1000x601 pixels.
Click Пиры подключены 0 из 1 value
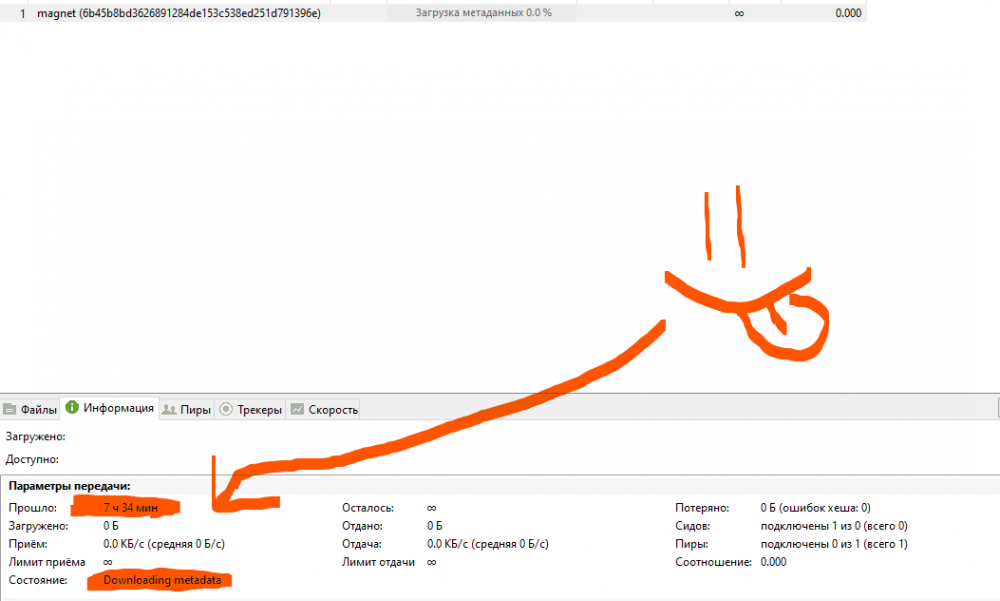coord(834,544)
